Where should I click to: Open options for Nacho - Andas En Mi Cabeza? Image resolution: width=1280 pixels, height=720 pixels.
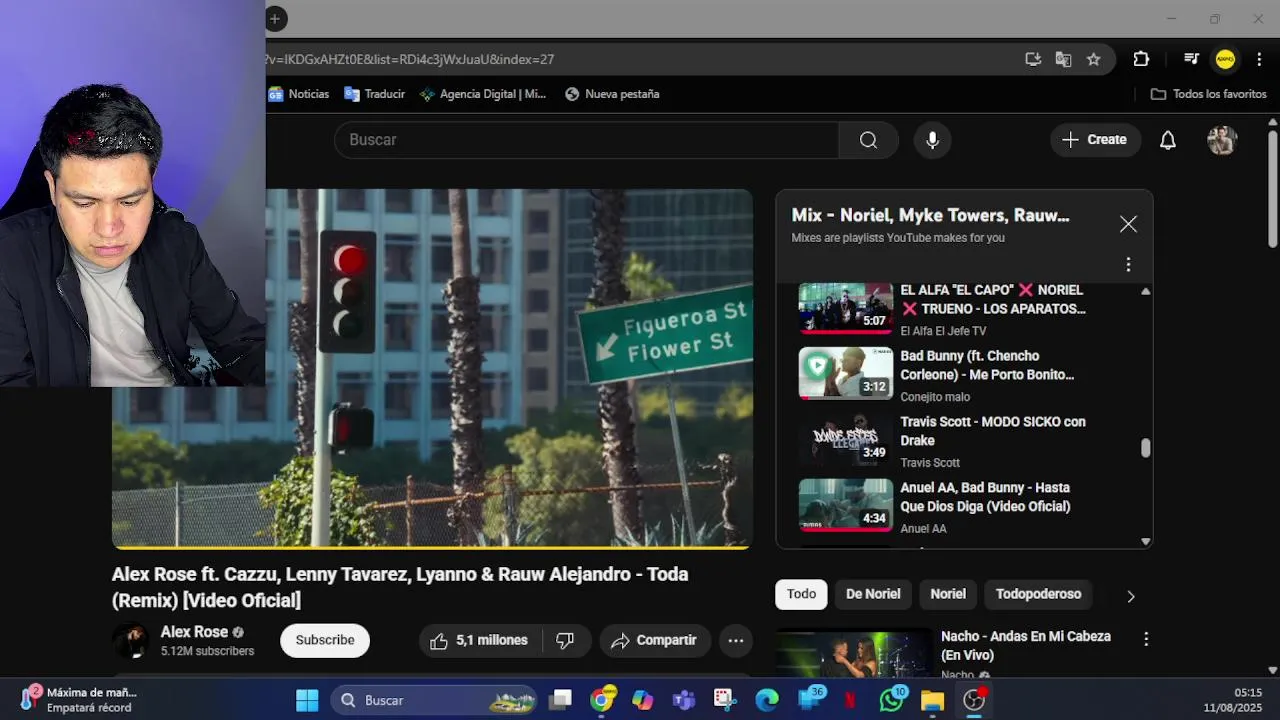pyautogui.click(x=1146, y=638)
